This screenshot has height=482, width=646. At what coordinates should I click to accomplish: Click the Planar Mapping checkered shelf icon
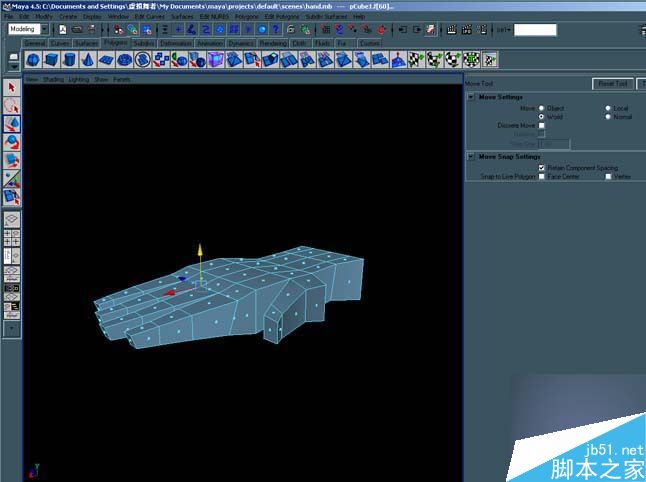(x=416, y=60)
